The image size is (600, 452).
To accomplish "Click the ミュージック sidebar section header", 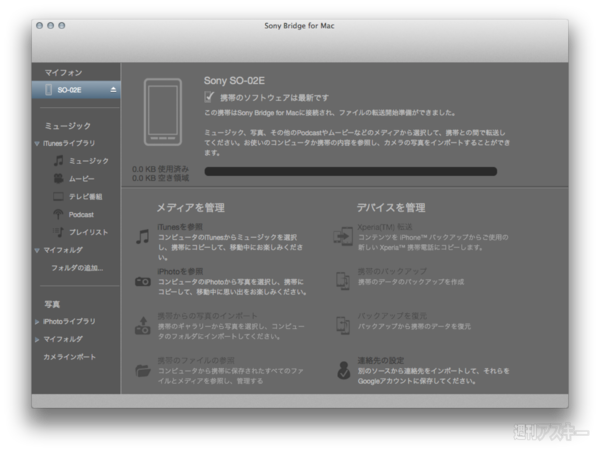I will (68, 126).
